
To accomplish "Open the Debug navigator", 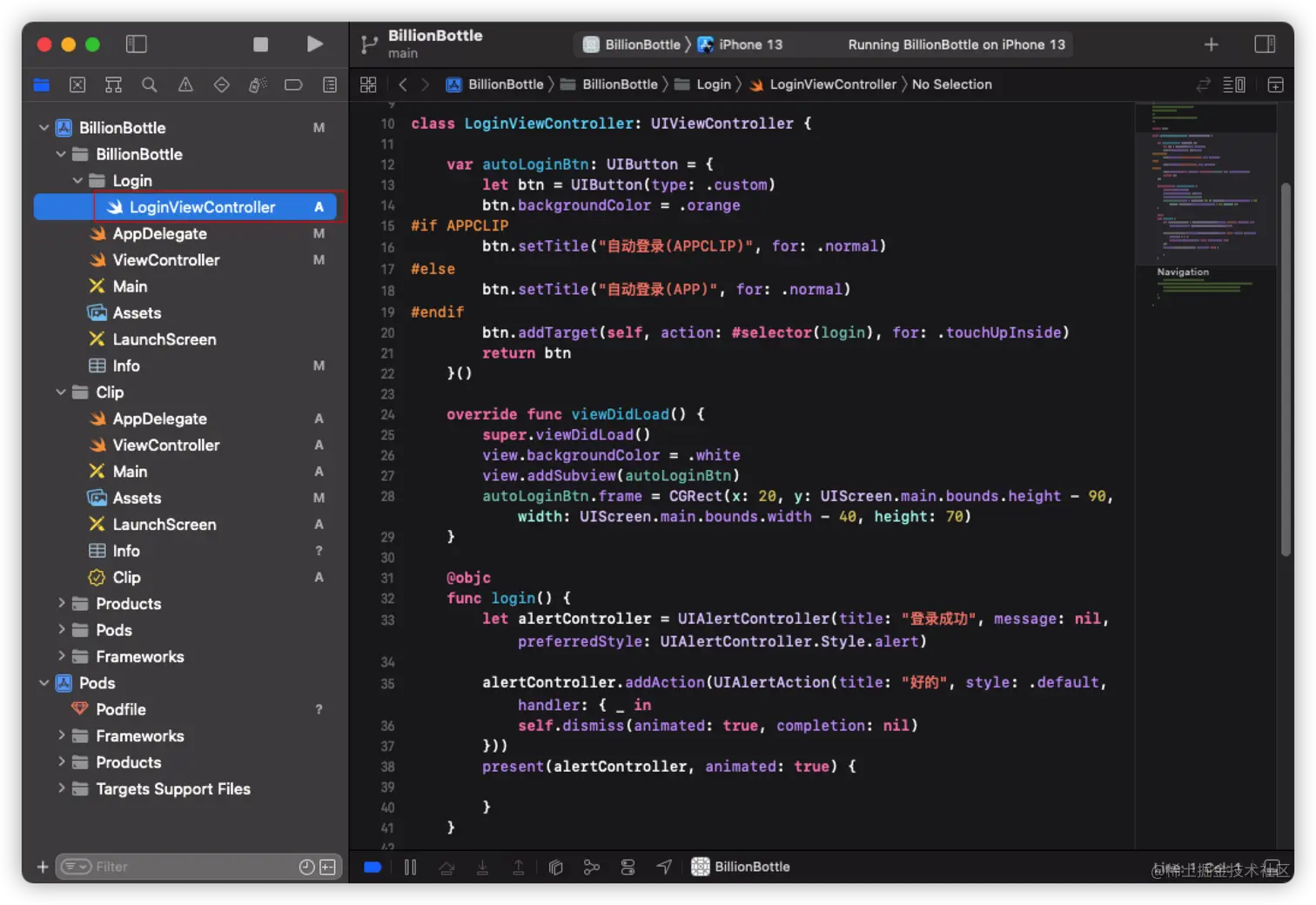I will pos(258,84).
